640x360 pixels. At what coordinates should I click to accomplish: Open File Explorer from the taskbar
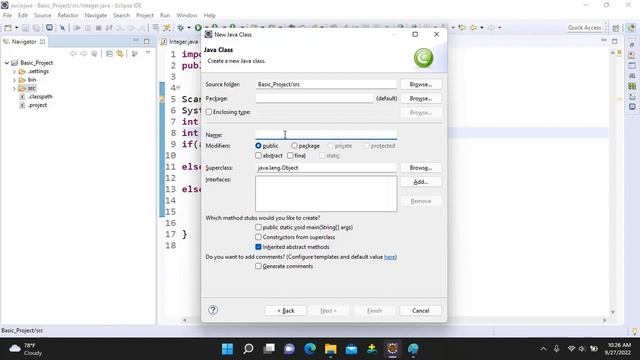331,349
